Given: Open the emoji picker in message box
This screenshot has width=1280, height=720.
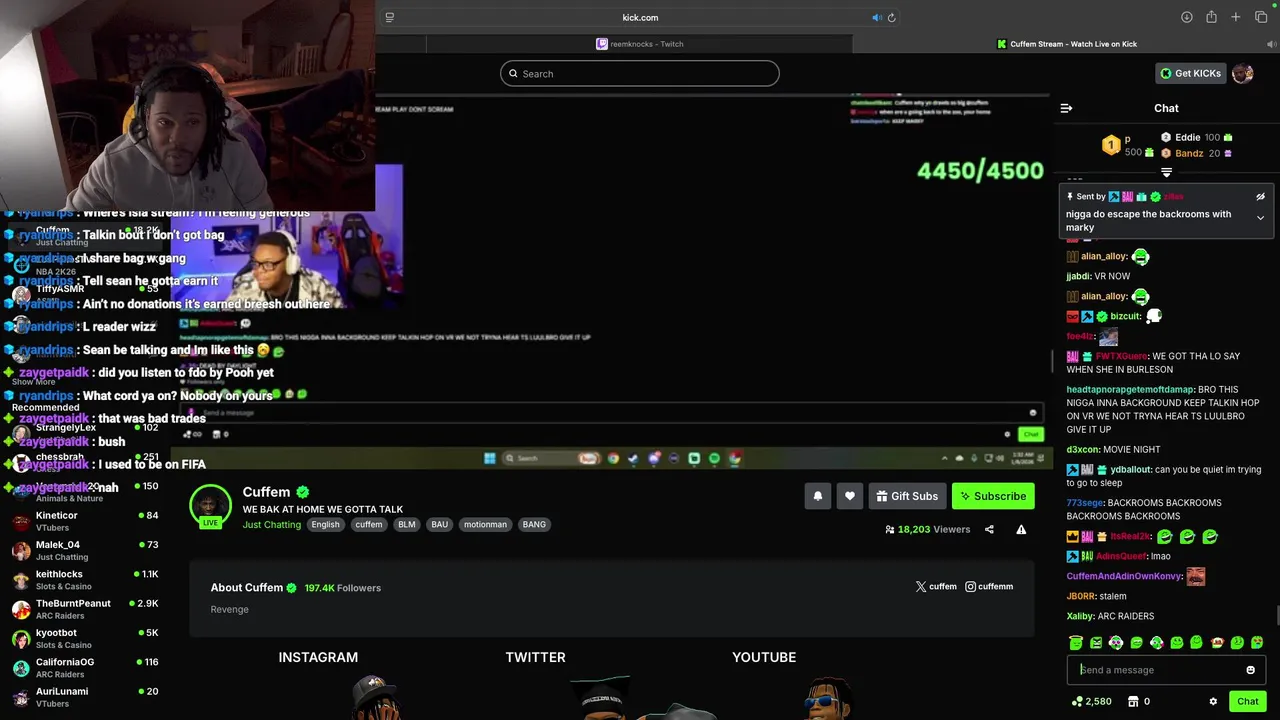Looking at the screenshot, I should point(1250,670).
